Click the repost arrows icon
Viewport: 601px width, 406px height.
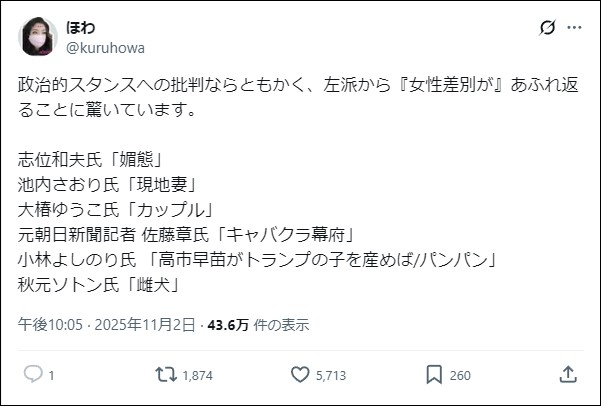165,374
